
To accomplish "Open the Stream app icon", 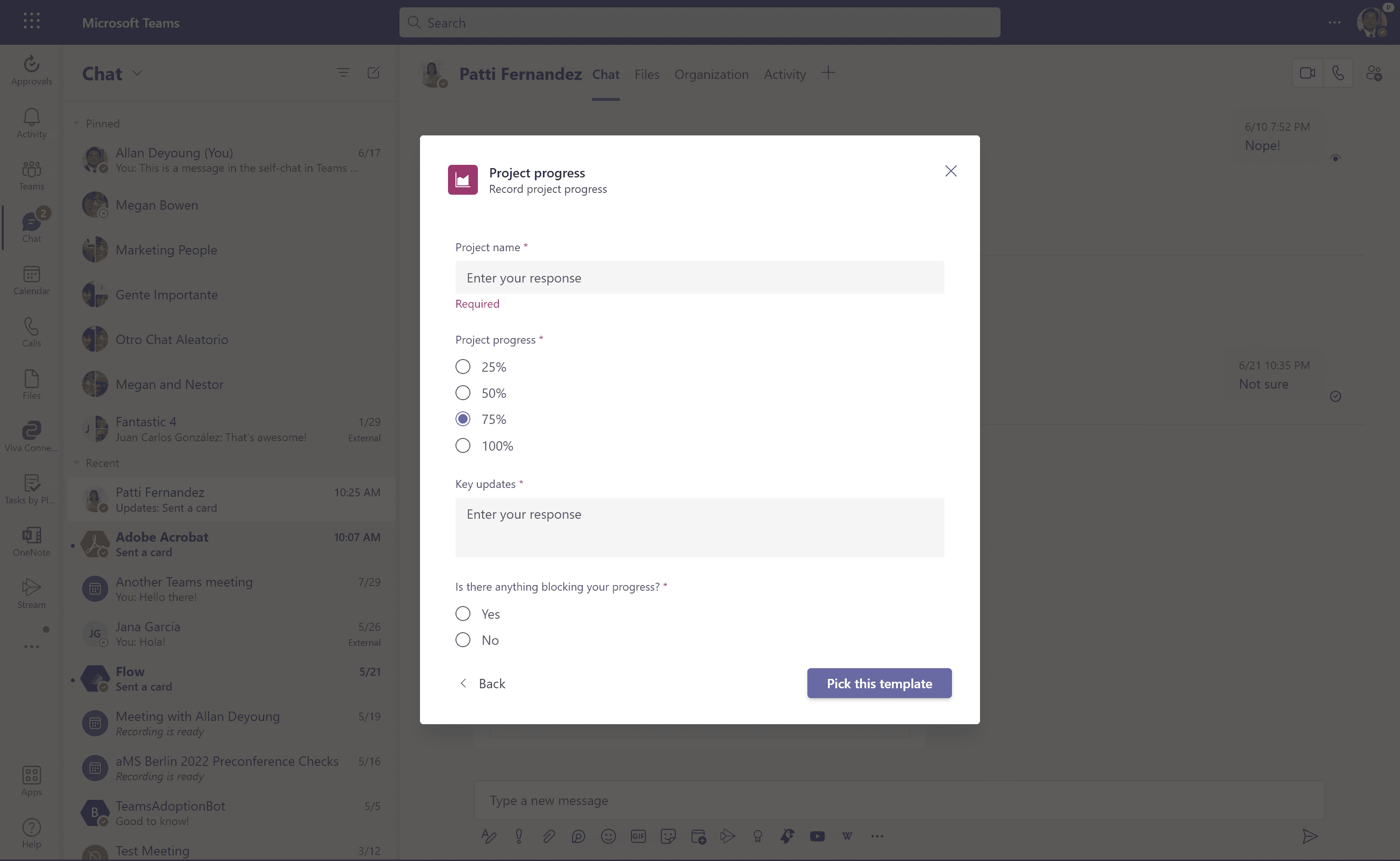I will 31,594.
